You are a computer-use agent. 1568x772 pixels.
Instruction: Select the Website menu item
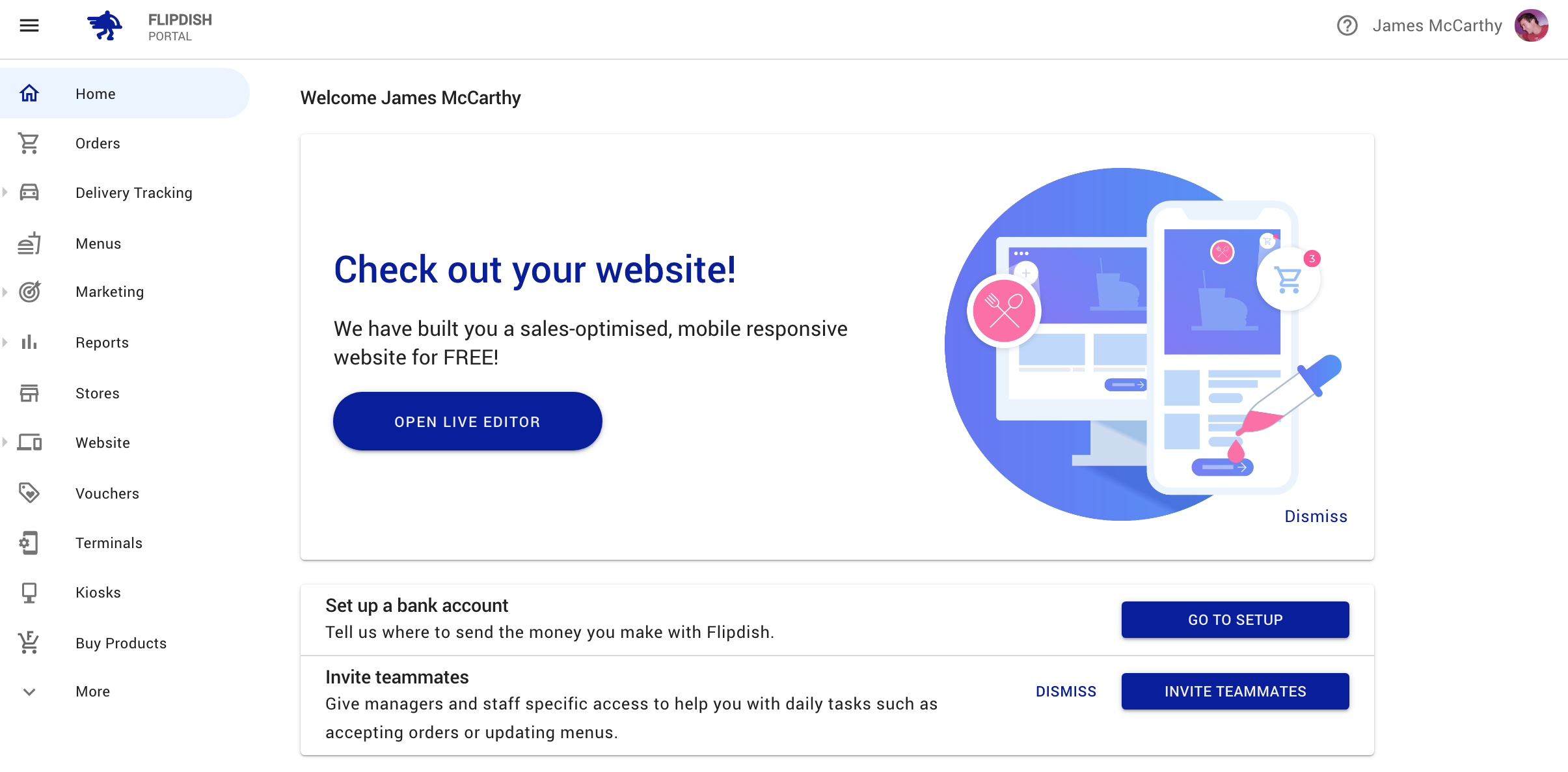[103, 442]
